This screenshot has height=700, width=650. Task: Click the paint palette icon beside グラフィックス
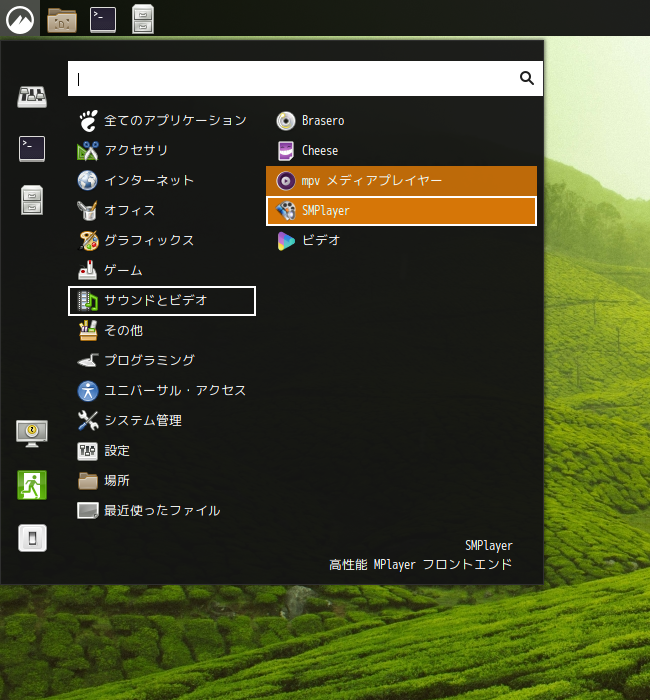point(88,240)
